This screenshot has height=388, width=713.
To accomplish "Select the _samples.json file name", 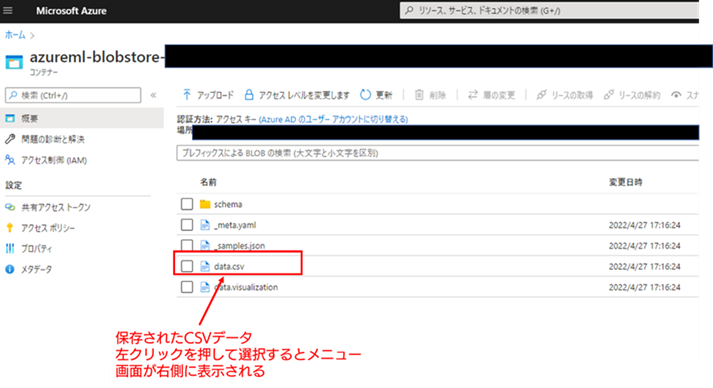I will tap(240, 246).
